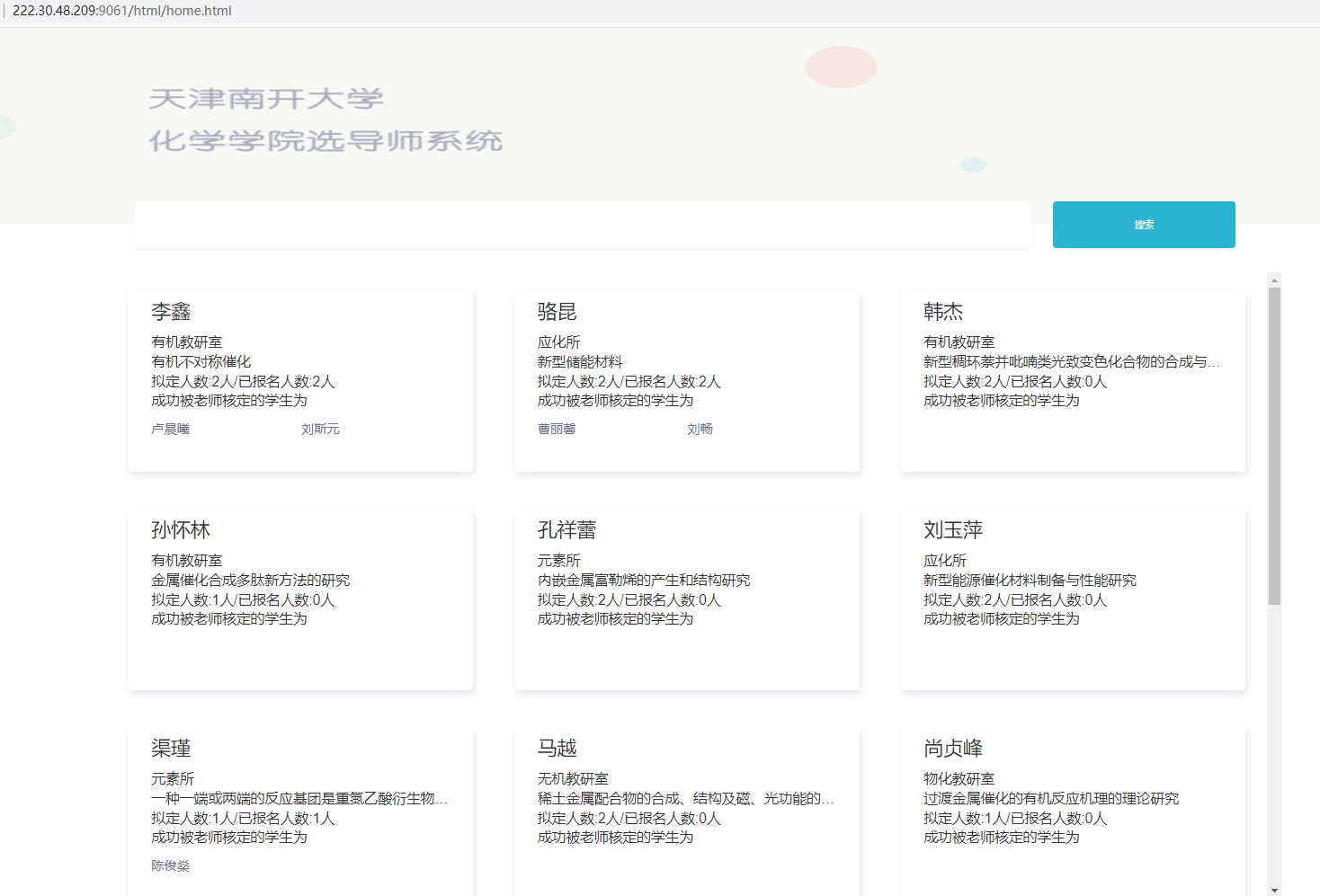Select the 孙怀林 mentor card
Viewport: 1320px width, 896px height.
(300, 599)
